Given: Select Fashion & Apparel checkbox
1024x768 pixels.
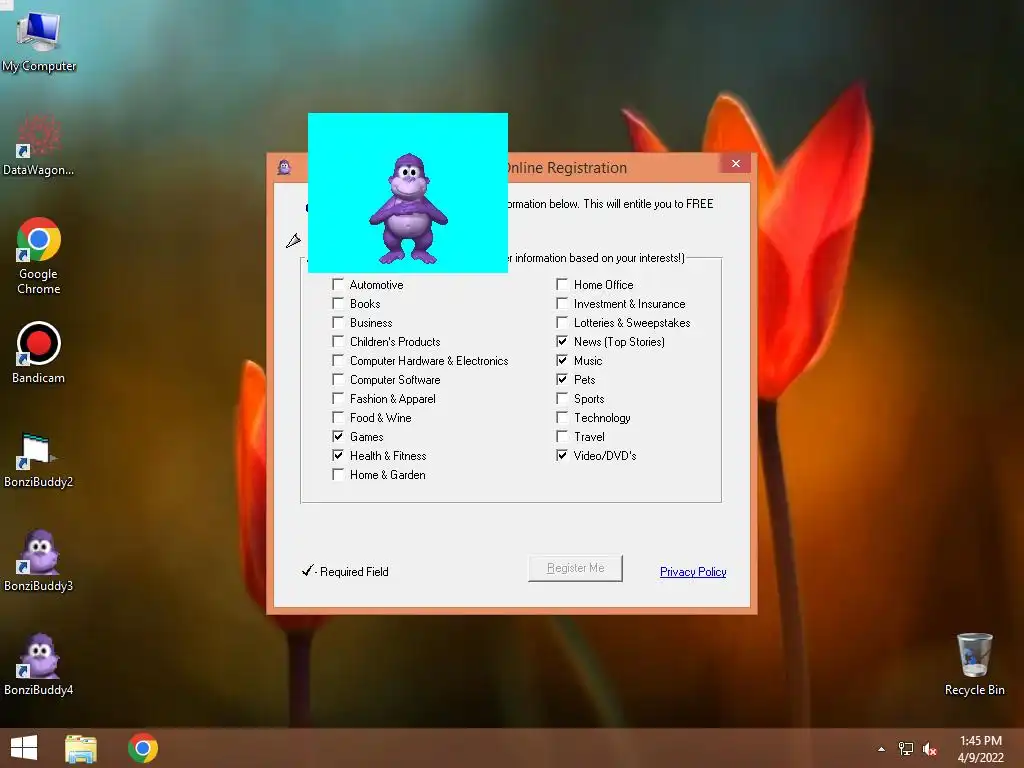Looking at the screenshot, I should [338, 398].
